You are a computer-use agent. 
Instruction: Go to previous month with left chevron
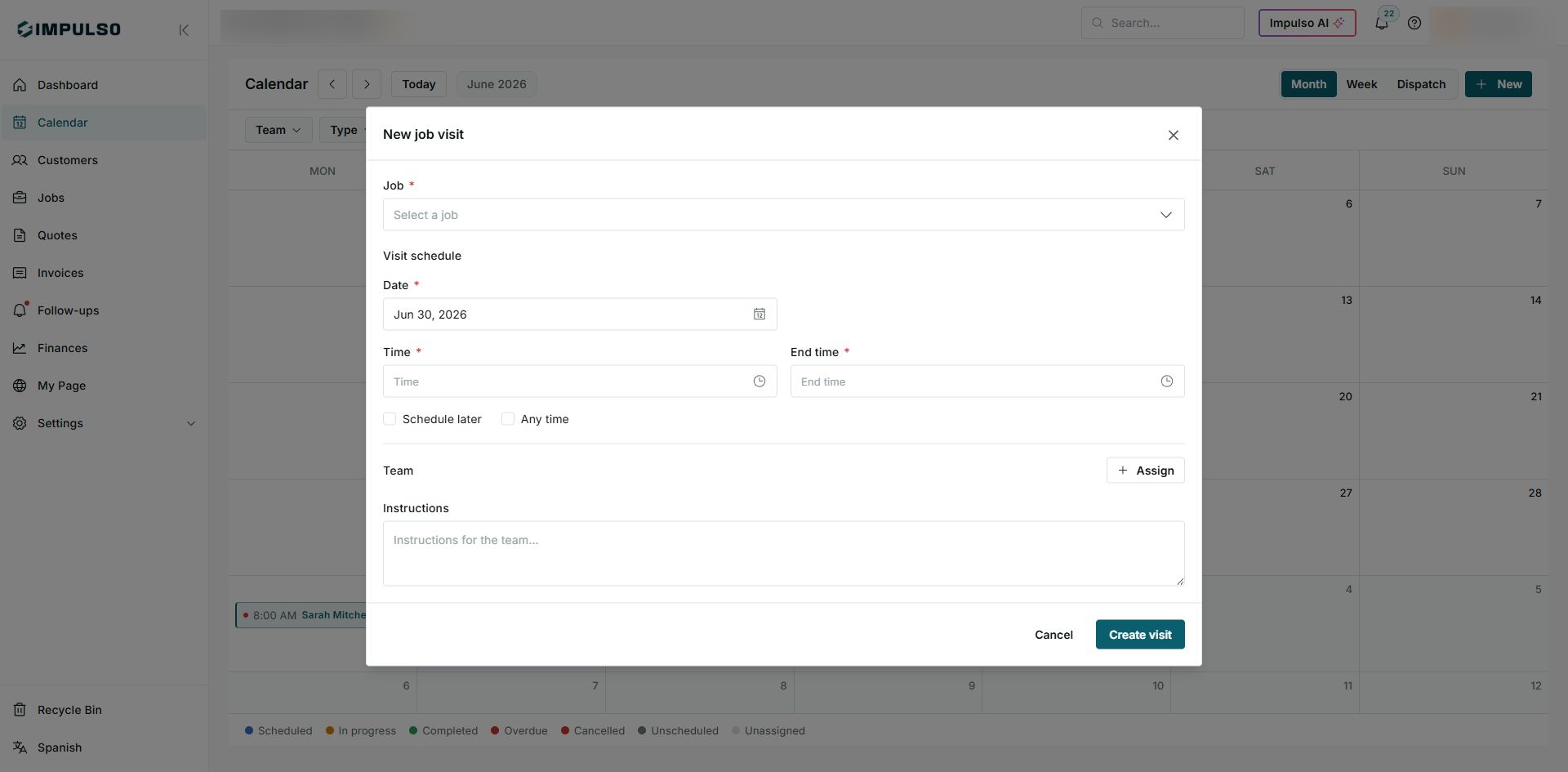tap(332, 84)
